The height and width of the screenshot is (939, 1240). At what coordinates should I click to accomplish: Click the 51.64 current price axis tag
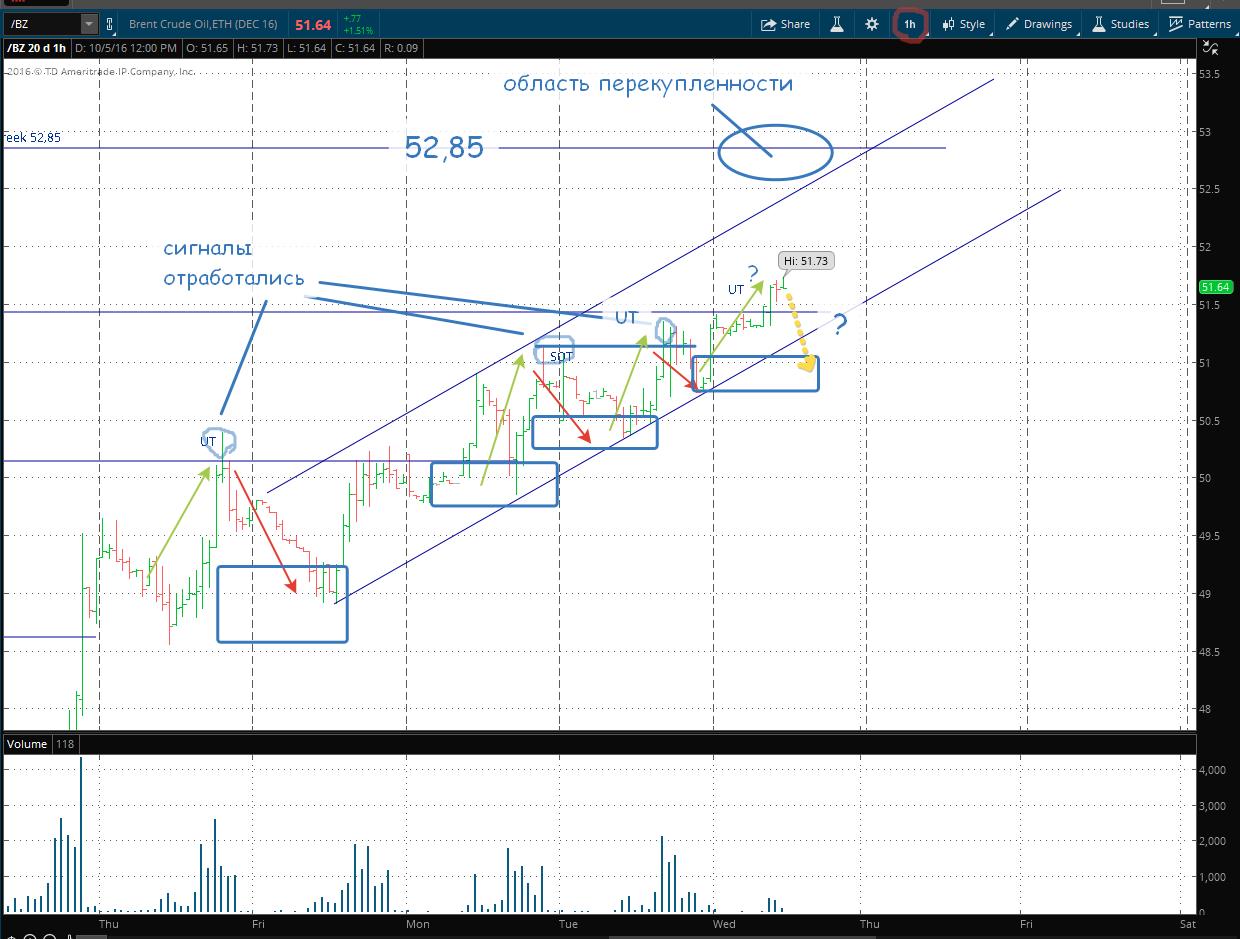(x=1214, y=287)
